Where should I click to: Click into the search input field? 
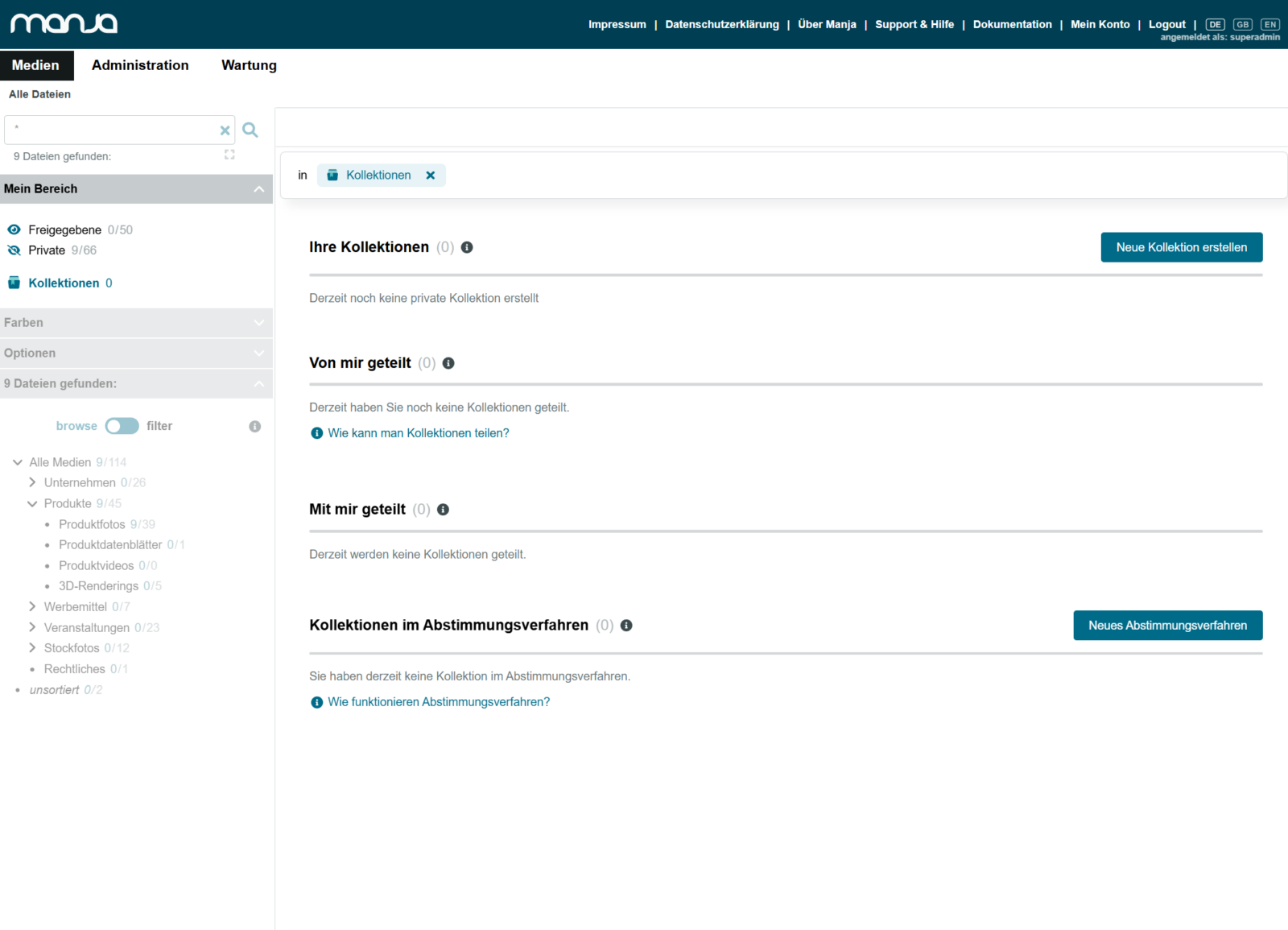(113, 130)
